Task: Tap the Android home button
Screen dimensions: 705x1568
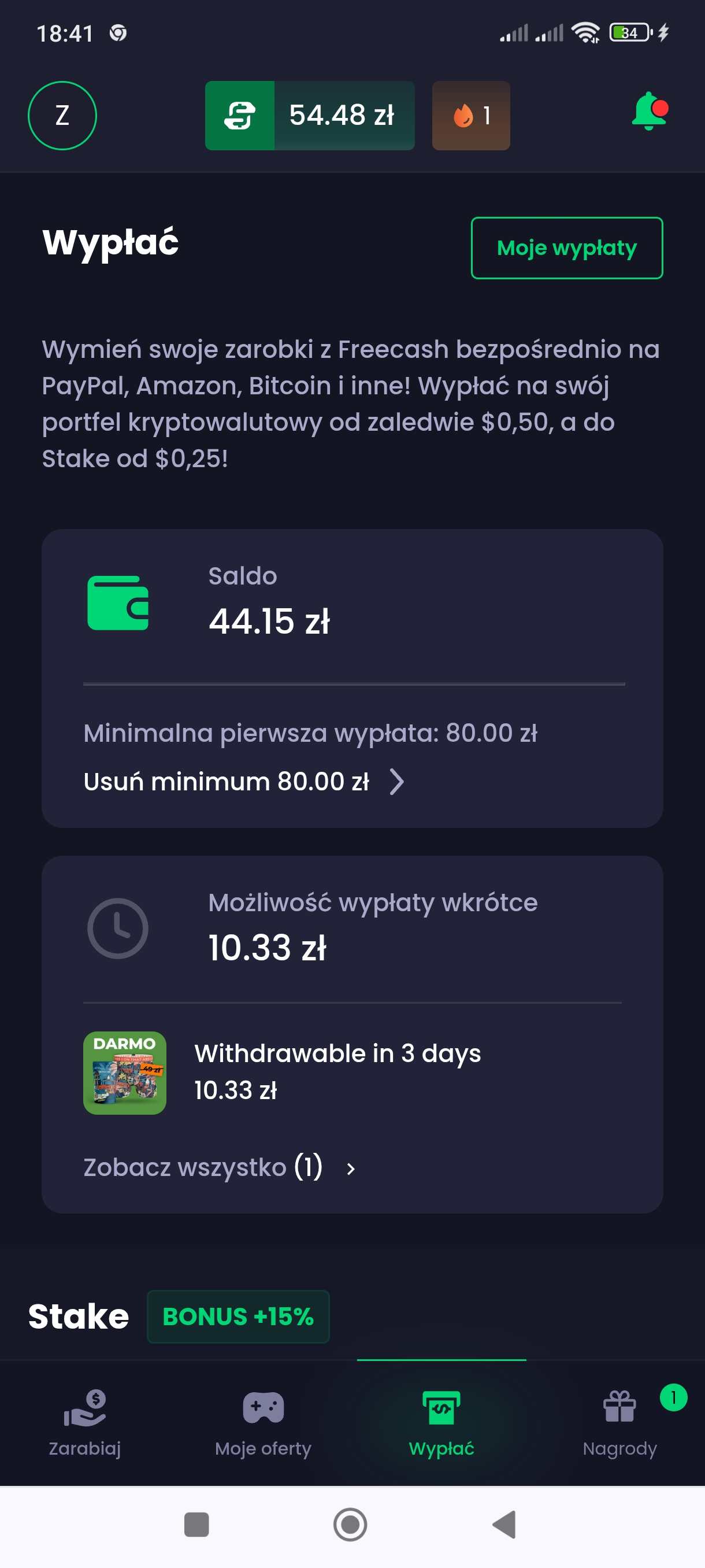Action: [350, 1524]
